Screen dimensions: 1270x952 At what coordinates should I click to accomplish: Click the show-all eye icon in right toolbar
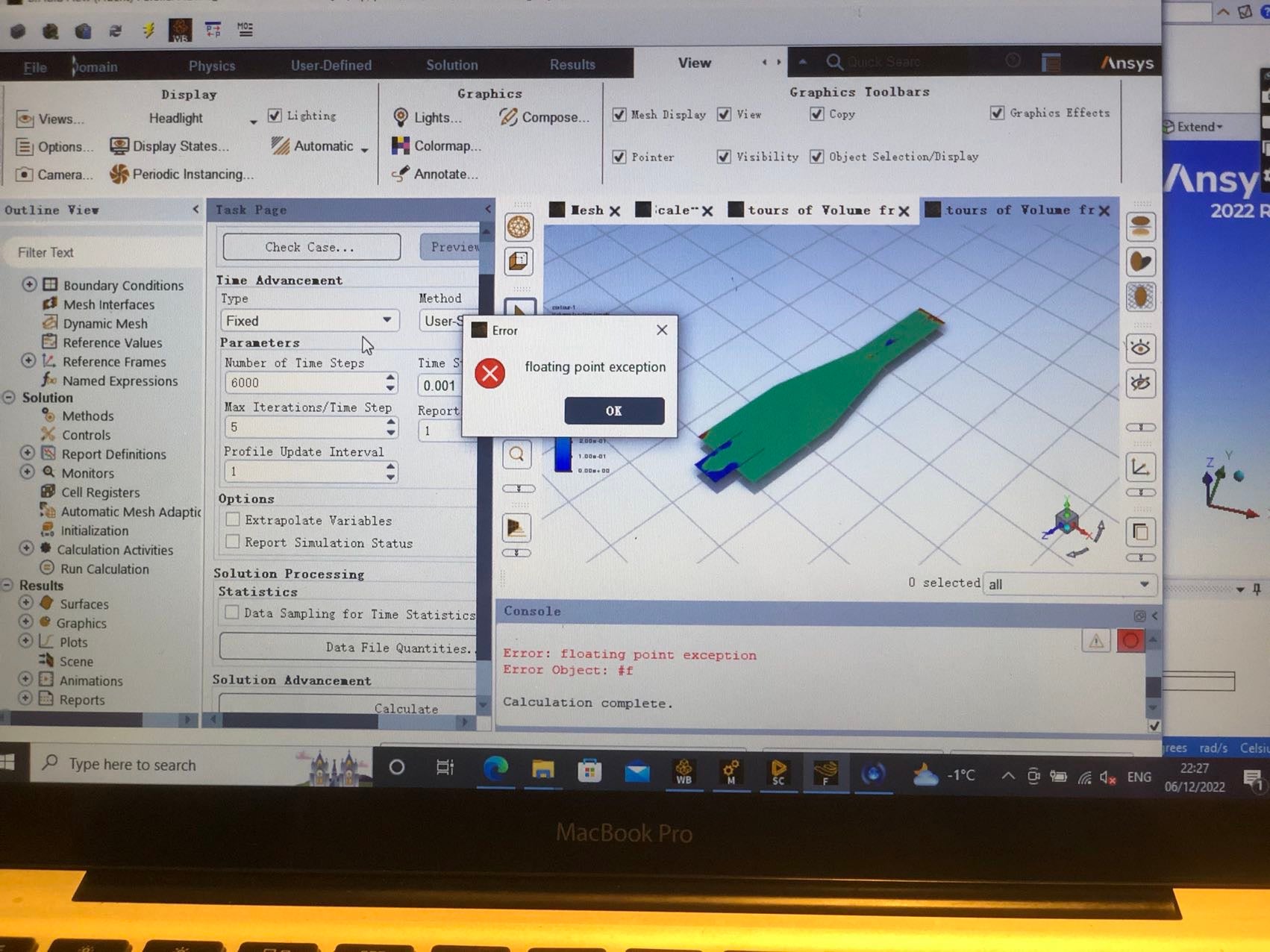[x=1140, y=348]
